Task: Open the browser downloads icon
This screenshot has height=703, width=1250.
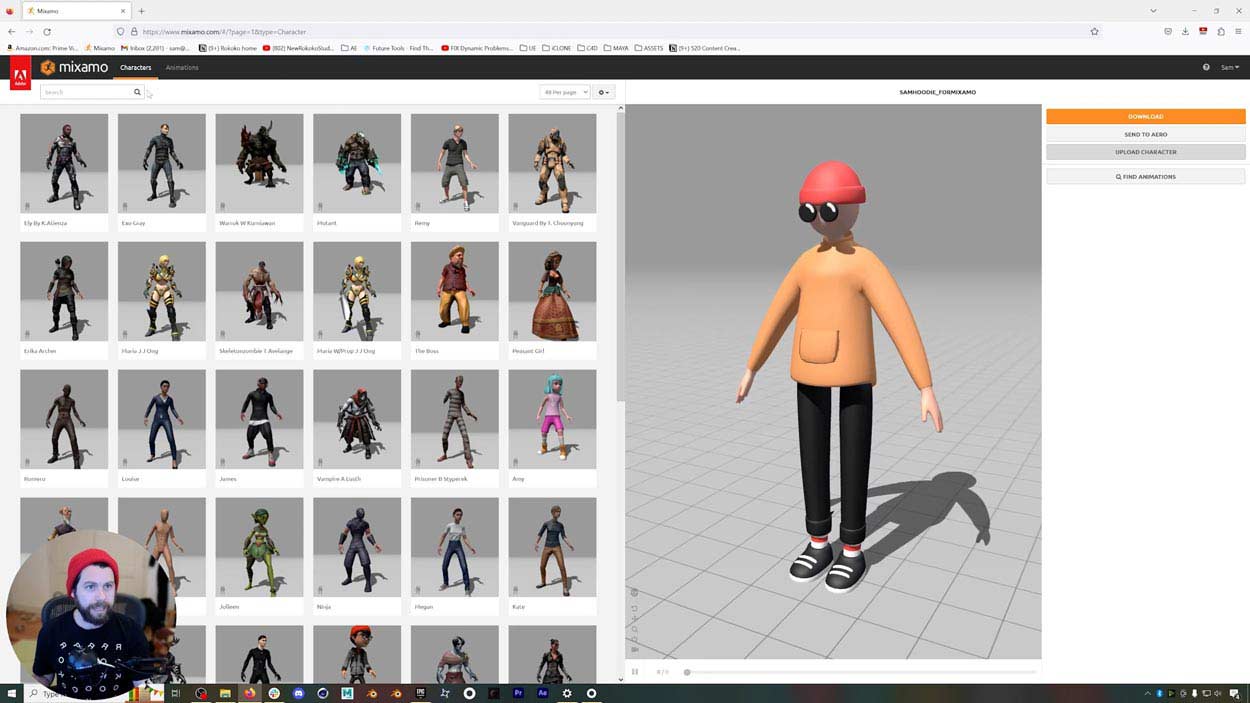Action: coord(1185,31)
